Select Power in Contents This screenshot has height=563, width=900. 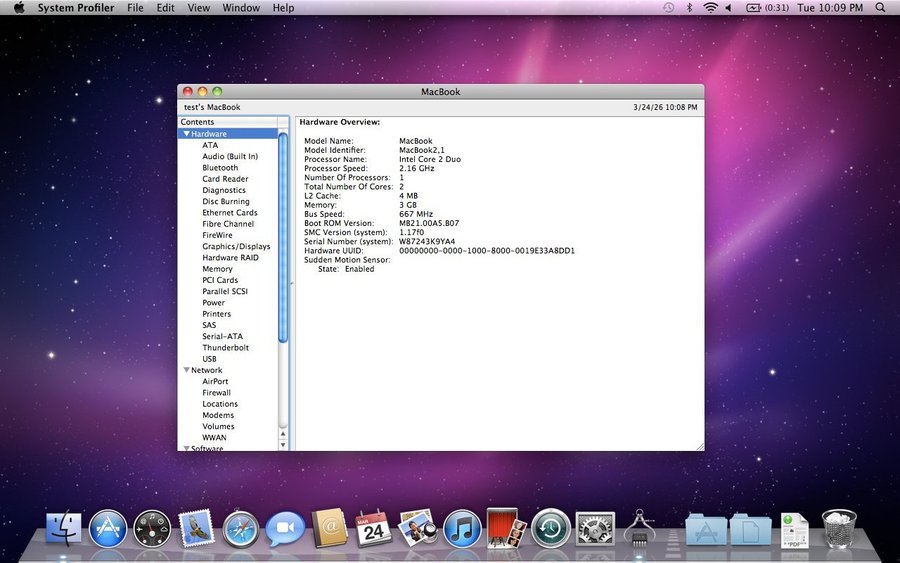(x=214, y=302)
